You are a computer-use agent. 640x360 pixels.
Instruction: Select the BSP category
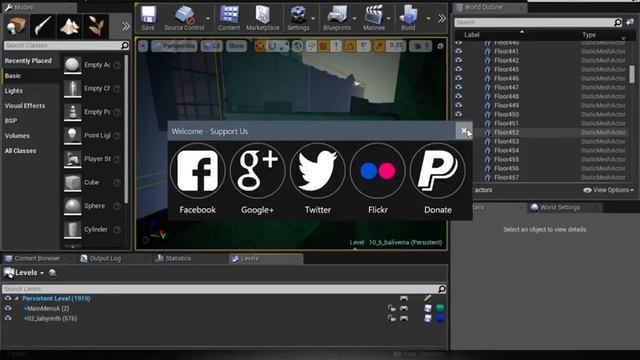click(x=11, y=121)
